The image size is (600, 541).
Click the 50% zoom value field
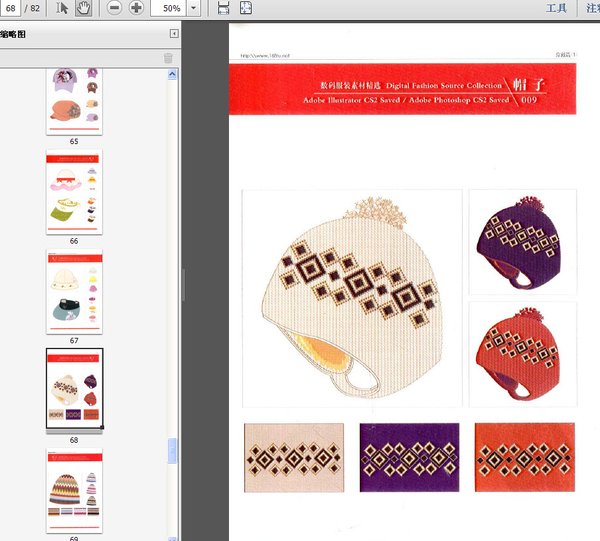(169, 8)
